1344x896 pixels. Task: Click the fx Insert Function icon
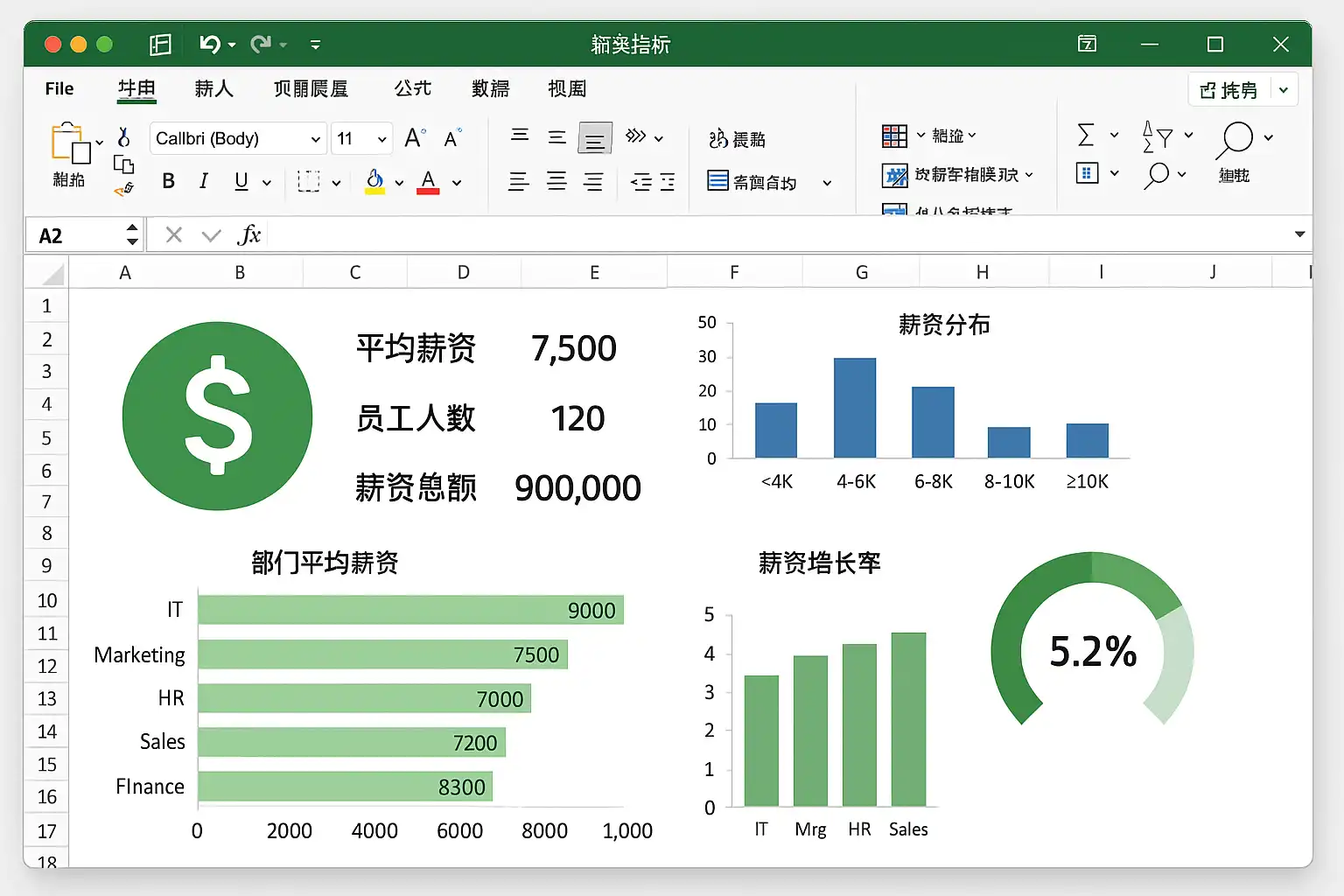point(248,234)
